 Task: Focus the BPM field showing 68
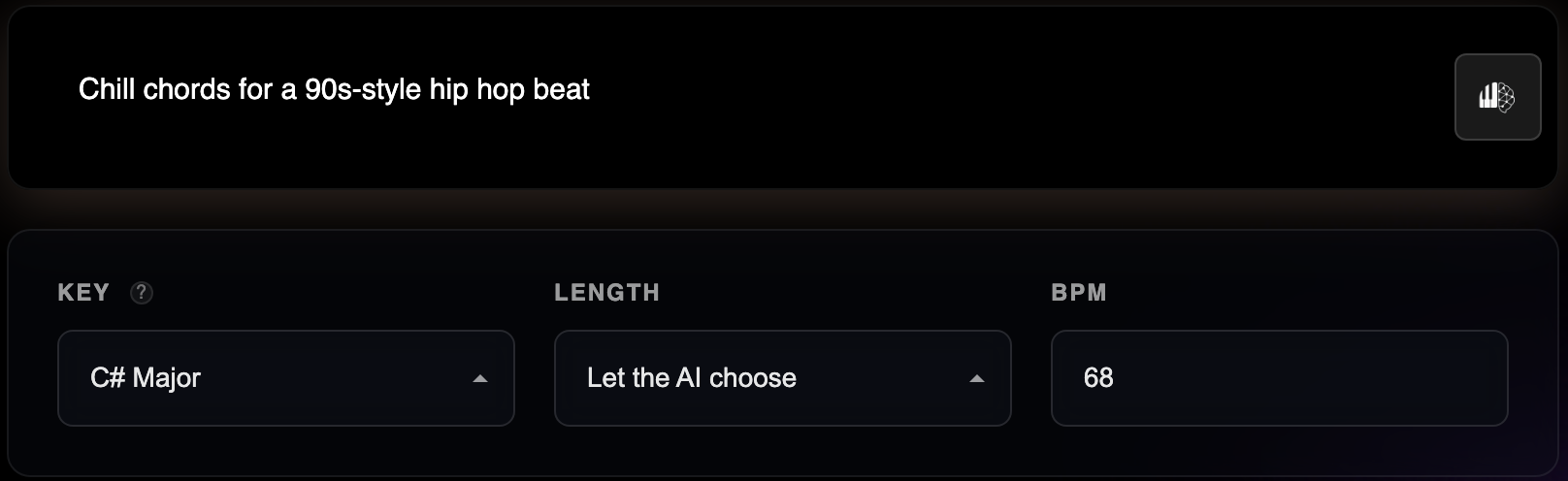(x=1279, y=378)
